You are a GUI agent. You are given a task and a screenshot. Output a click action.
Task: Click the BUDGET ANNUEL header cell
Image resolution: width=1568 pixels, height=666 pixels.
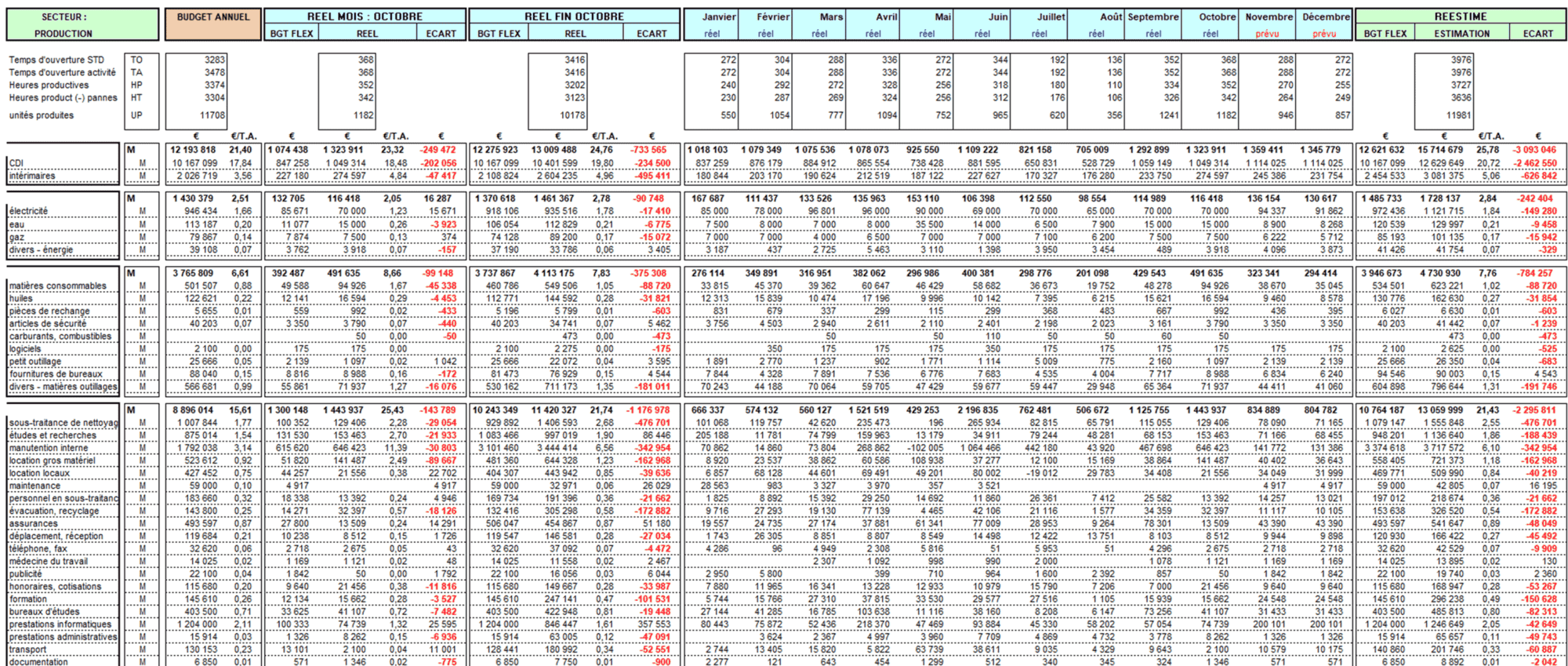pyautogui.click(x=213, y=24)
